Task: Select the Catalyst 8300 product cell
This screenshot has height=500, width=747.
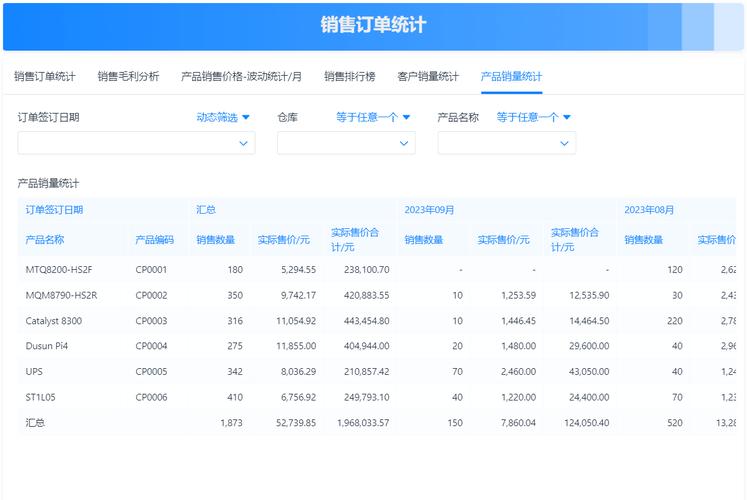Action: coord(54,321)
